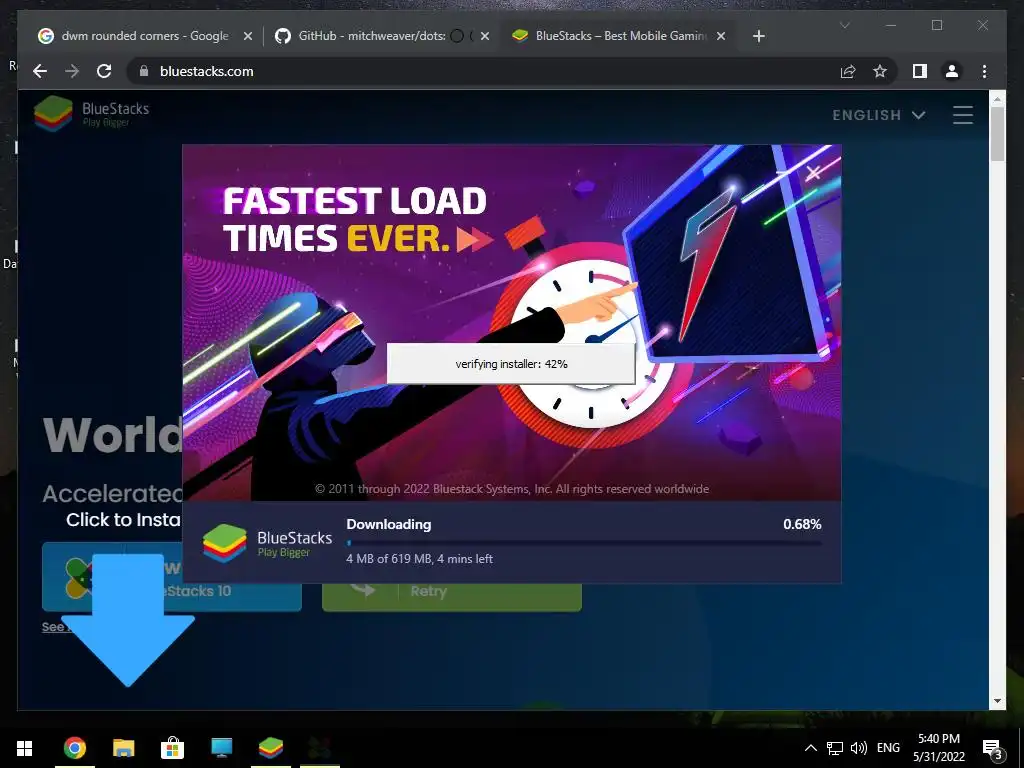The image size is (1024, 768).
Task: View site info via padlock icon
Action: (x=144, y=71)
